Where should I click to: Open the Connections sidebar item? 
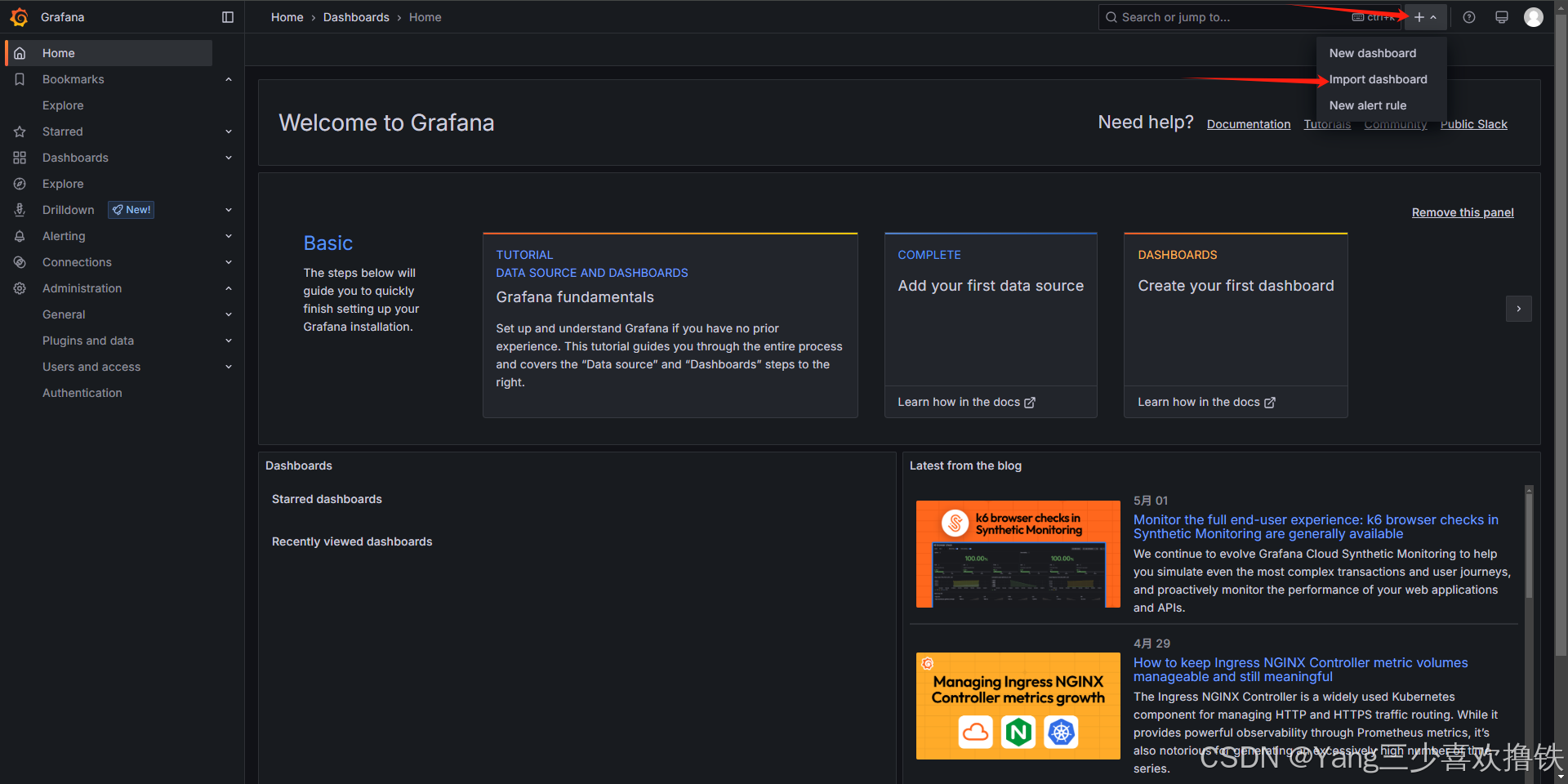[x=77, y=262]
